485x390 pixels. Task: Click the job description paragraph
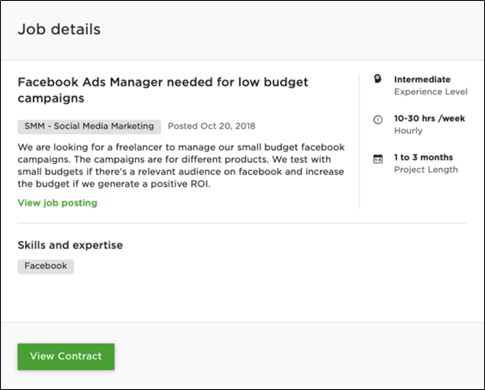point(181,166)
